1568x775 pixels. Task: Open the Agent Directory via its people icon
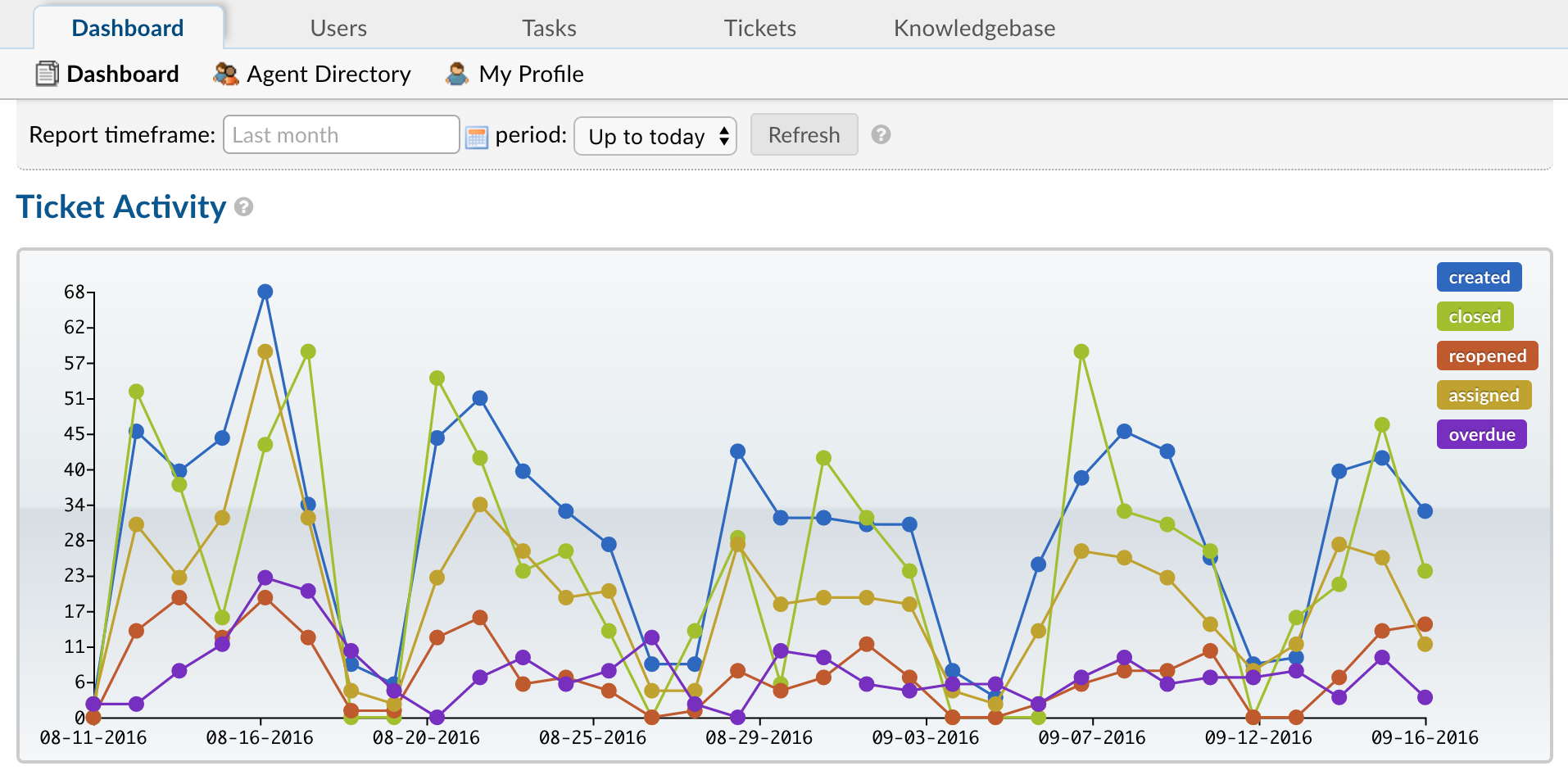click(224, 73)
